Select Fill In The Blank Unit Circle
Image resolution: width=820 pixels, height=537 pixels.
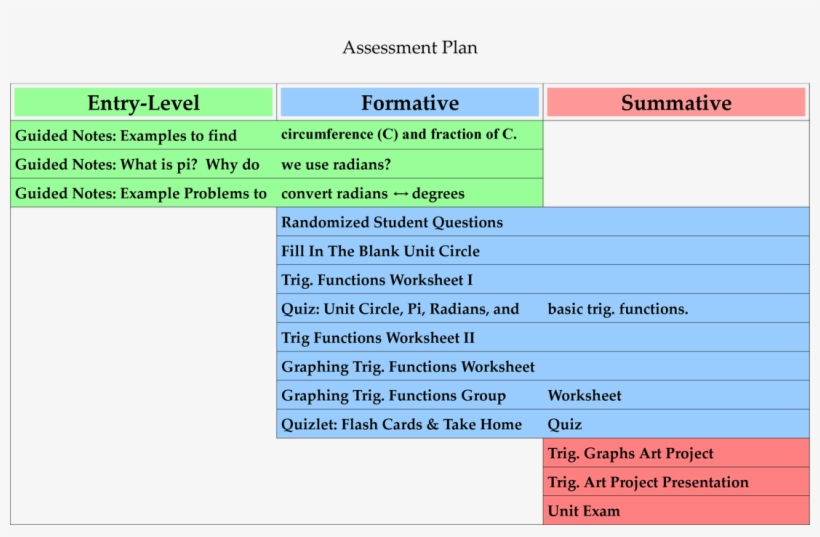[543, 250]
